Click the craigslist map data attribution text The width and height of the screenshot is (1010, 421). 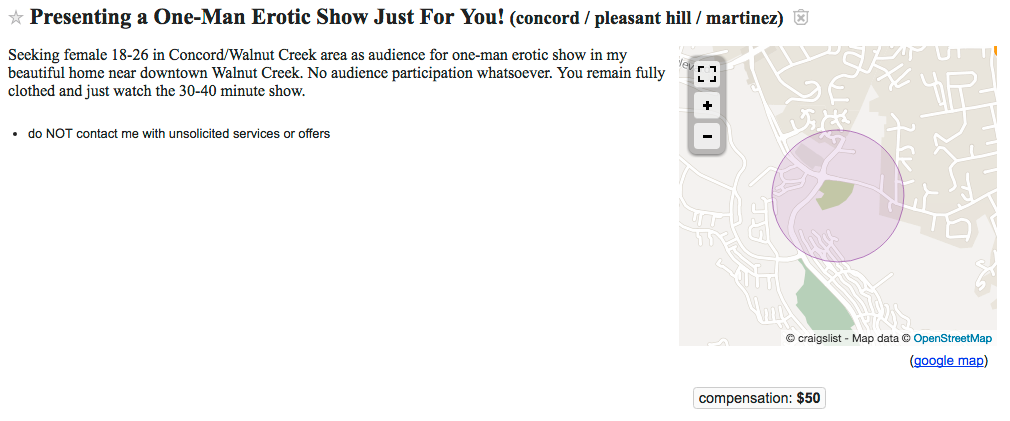(847, 338)
